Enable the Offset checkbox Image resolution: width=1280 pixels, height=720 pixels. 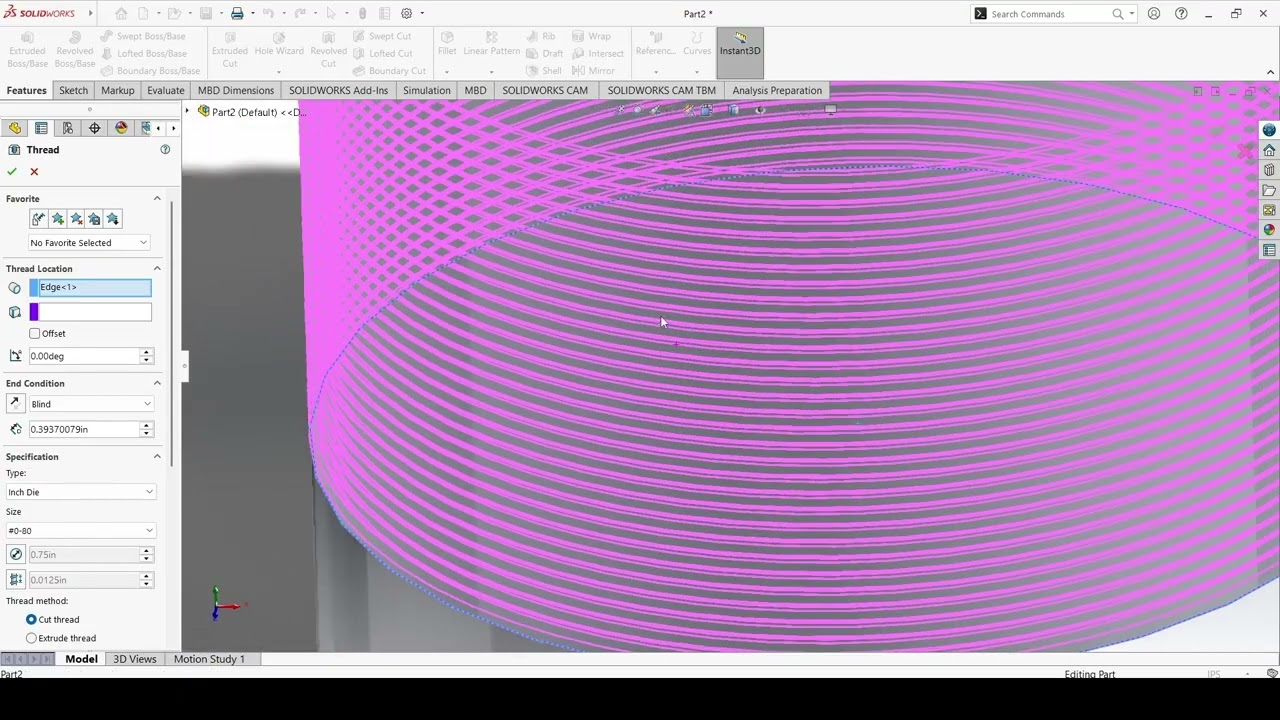pos(35,334)
